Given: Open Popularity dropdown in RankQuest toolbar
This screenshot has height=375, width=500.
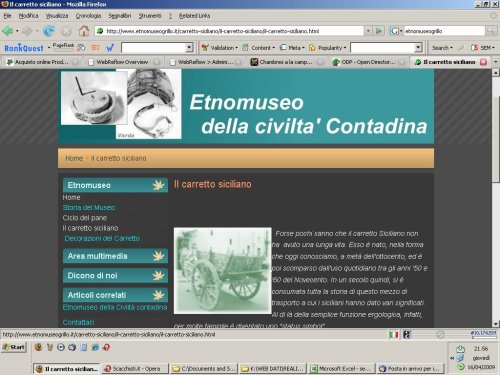Looking at the screenshot, I should pos(328,48).
